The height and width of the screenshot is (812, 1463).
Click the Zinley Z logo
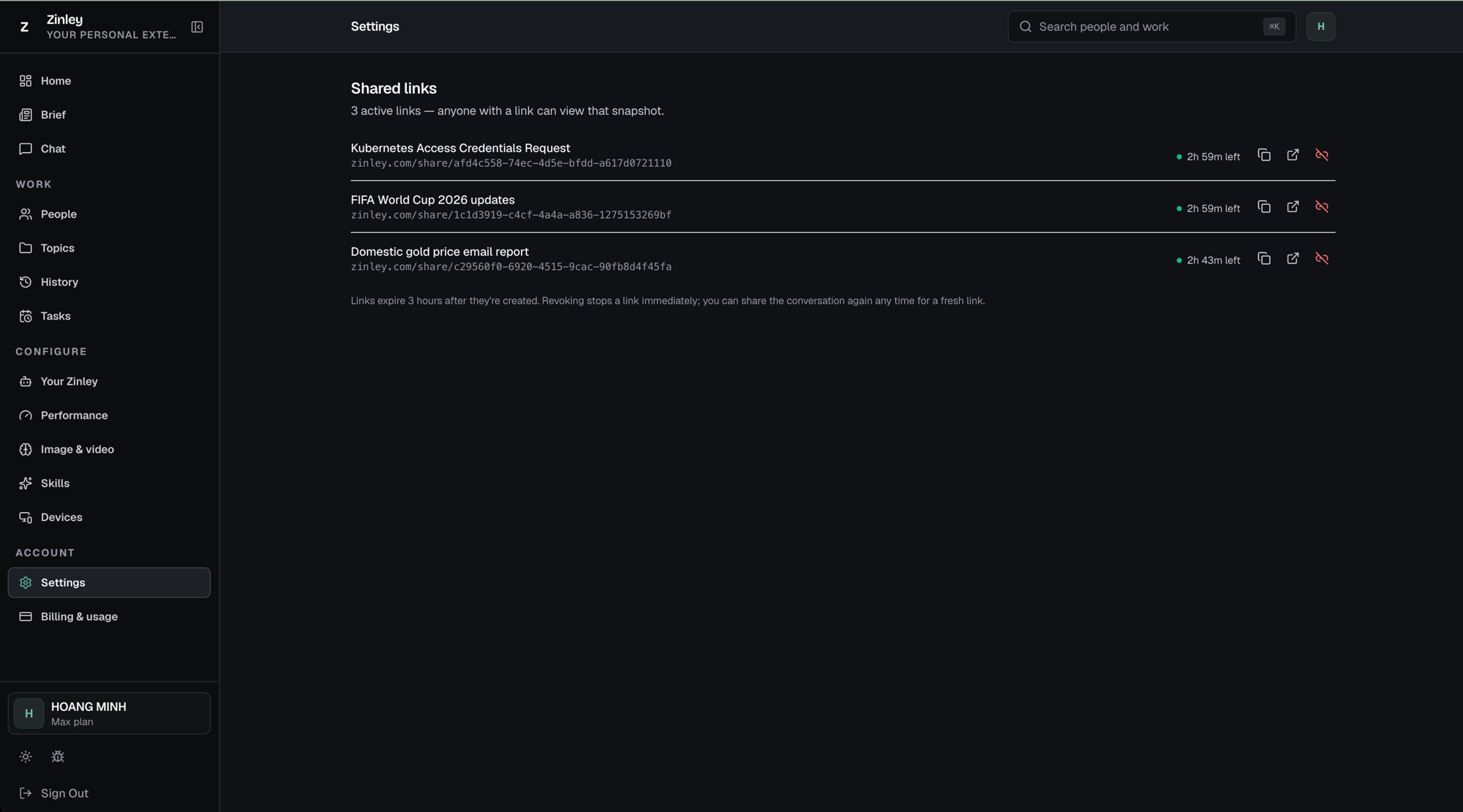click(24, 27)
